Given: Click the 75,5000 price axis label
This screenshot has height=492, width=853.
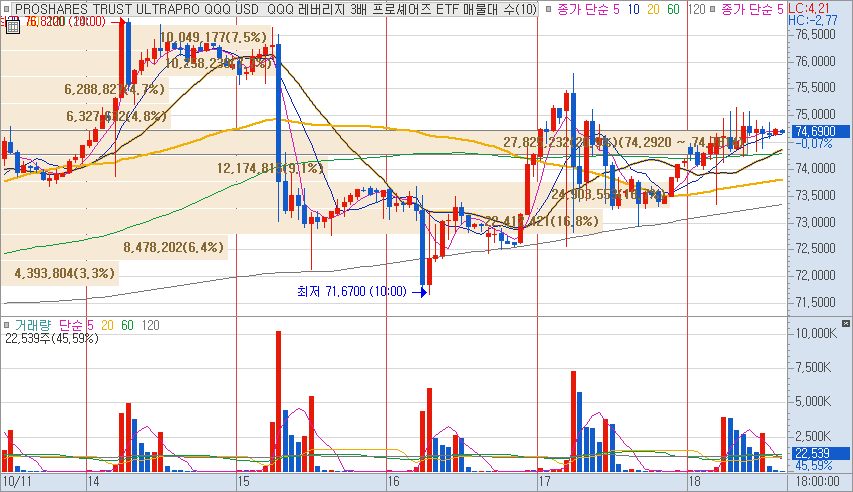Looking at the screenshot, I should (815, 88).
